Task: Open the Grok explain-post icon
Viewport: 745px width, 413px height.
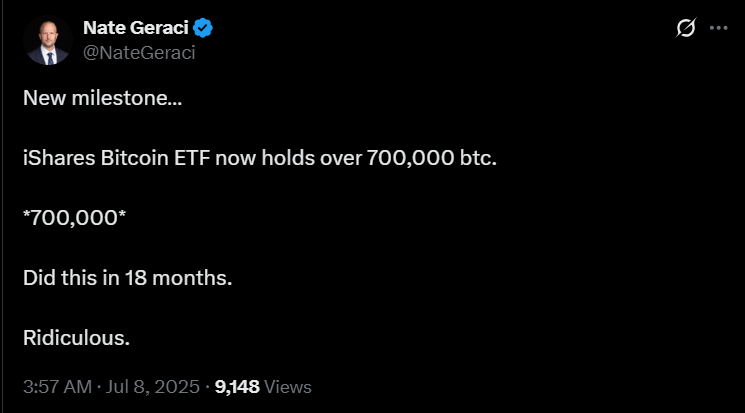Action: pyautogui.click(x=686, y=28)
